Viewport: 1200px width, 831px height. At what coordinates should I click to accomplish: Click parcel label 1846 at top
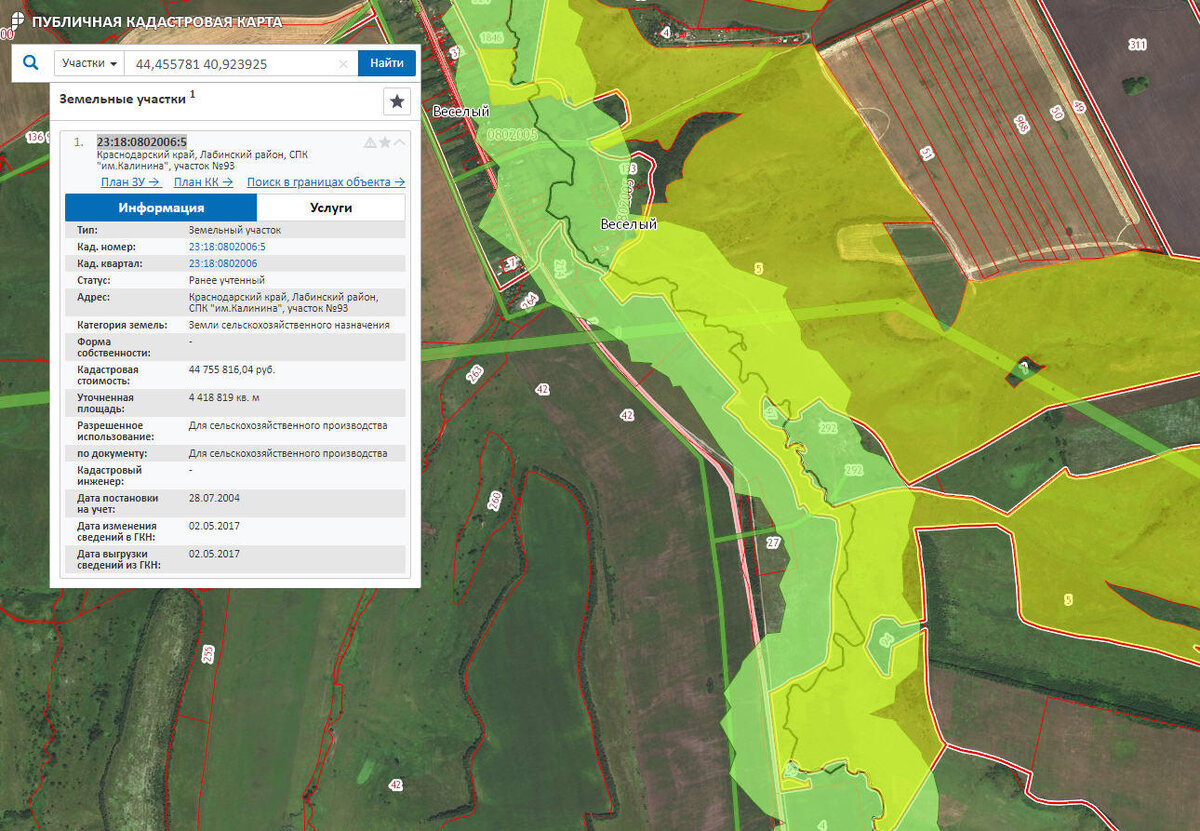point(490,38)
